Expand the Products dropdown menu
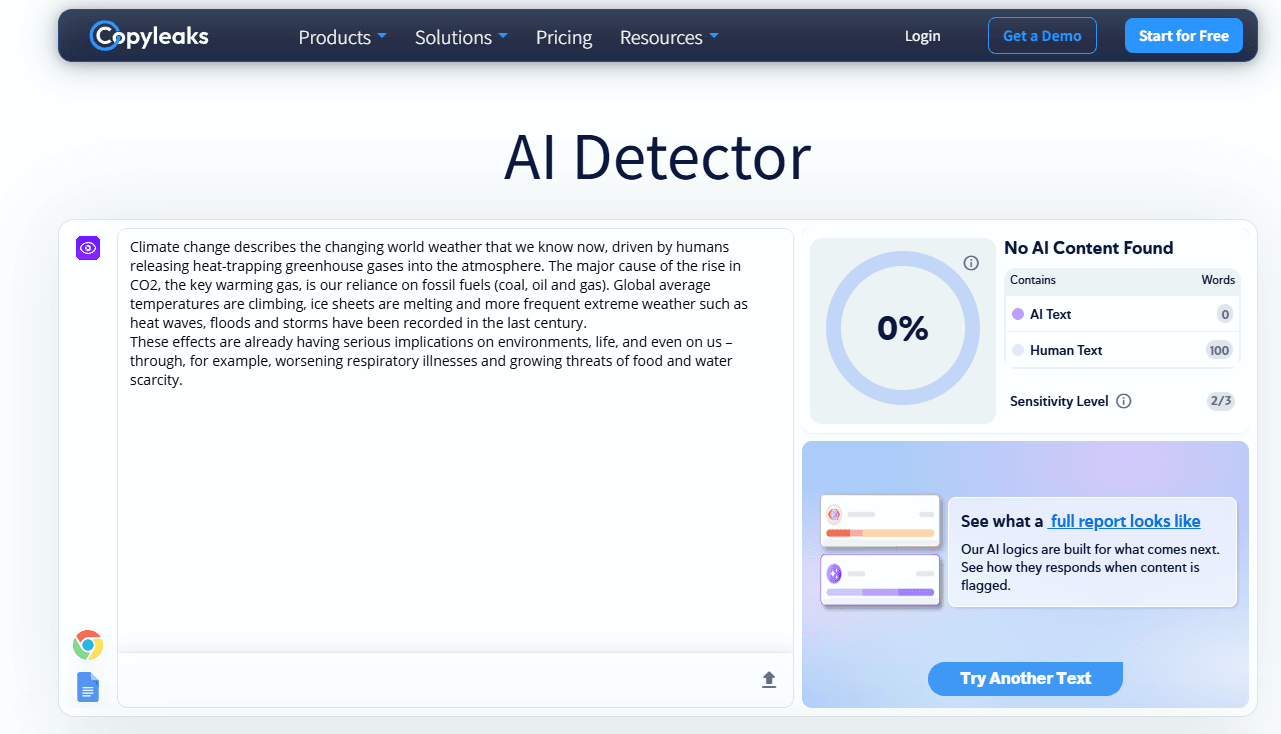 (342, 37)
